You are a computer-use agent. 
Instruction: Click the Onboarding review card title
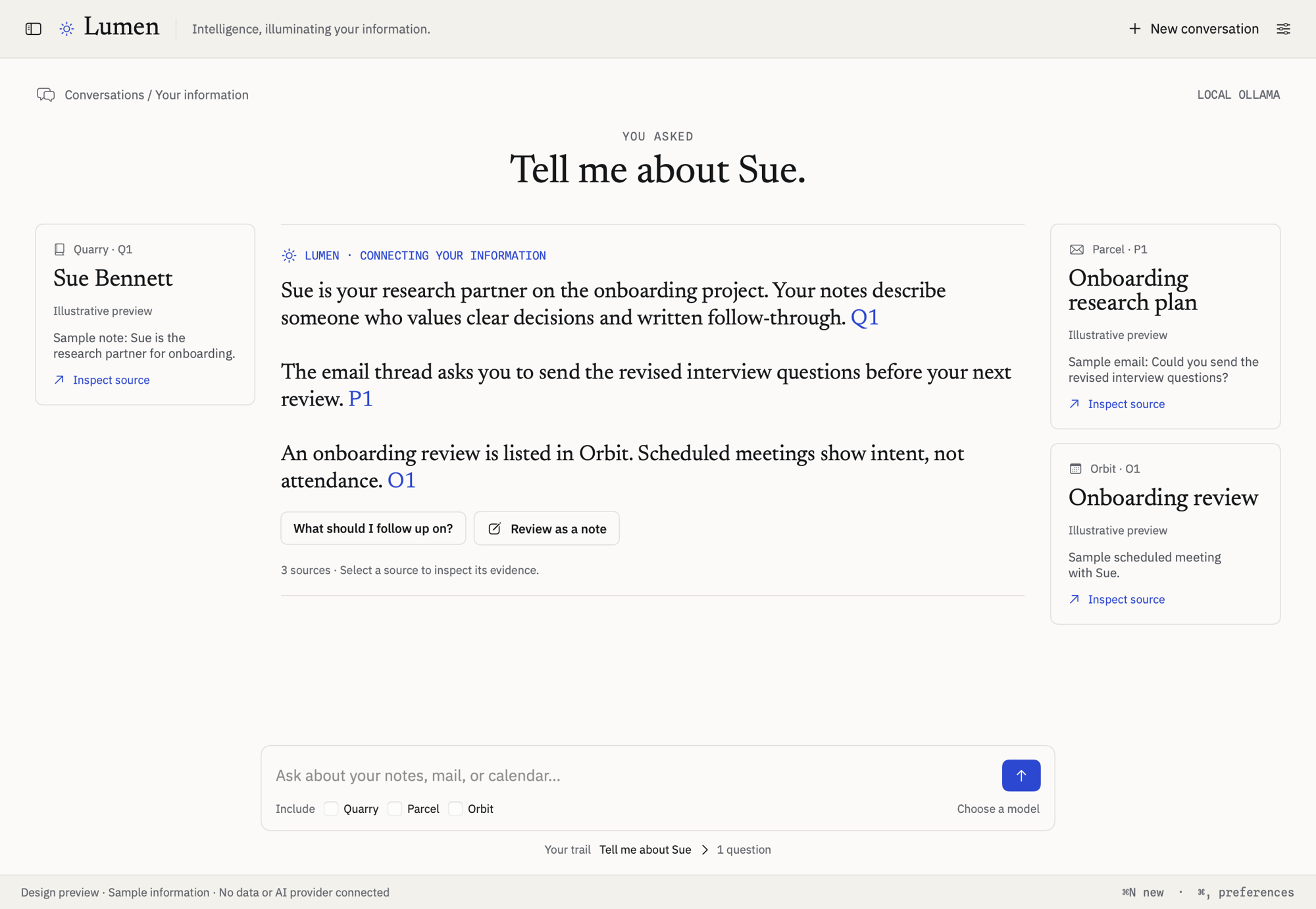(x=1163, y=498)
